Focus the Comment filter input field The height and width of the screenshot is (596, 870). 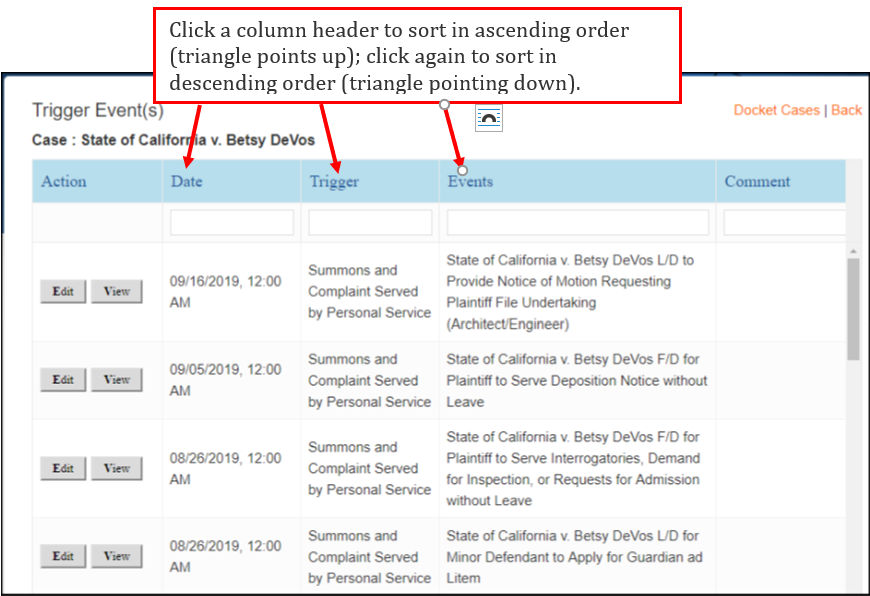click(784, 223)
